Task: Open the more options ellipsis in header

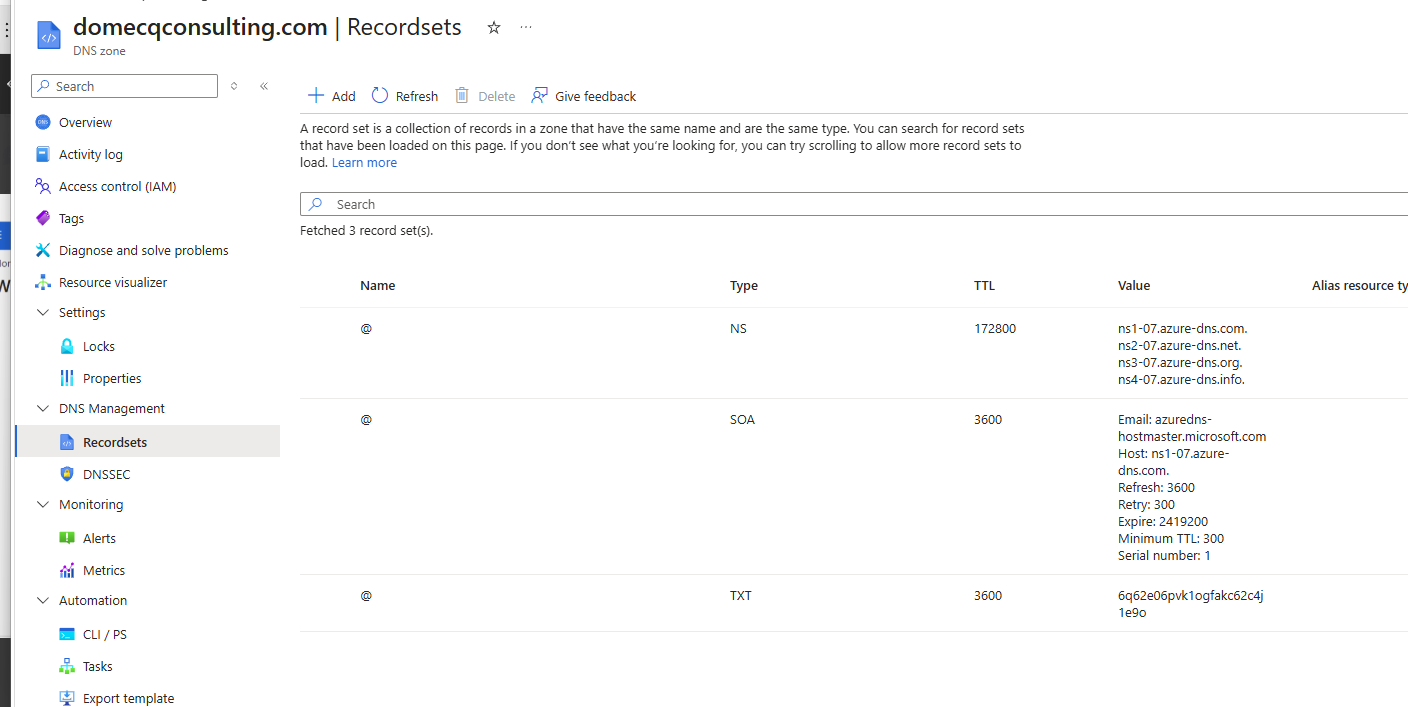Action: (527, 27)
